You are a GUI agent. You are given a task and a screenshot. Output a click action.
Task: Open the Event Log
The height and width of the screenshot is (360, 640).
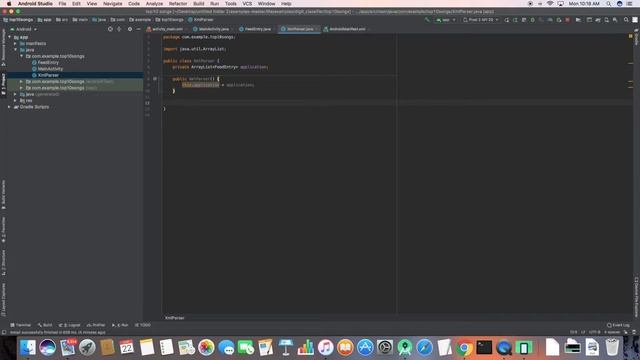tap(618, 325)
